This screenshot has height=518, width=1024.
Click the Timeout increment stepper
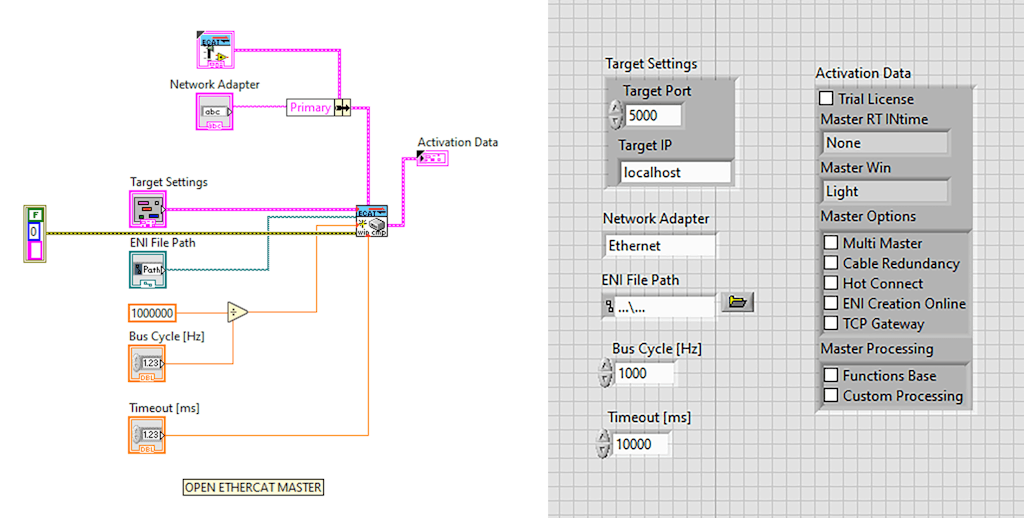point(603,436)
